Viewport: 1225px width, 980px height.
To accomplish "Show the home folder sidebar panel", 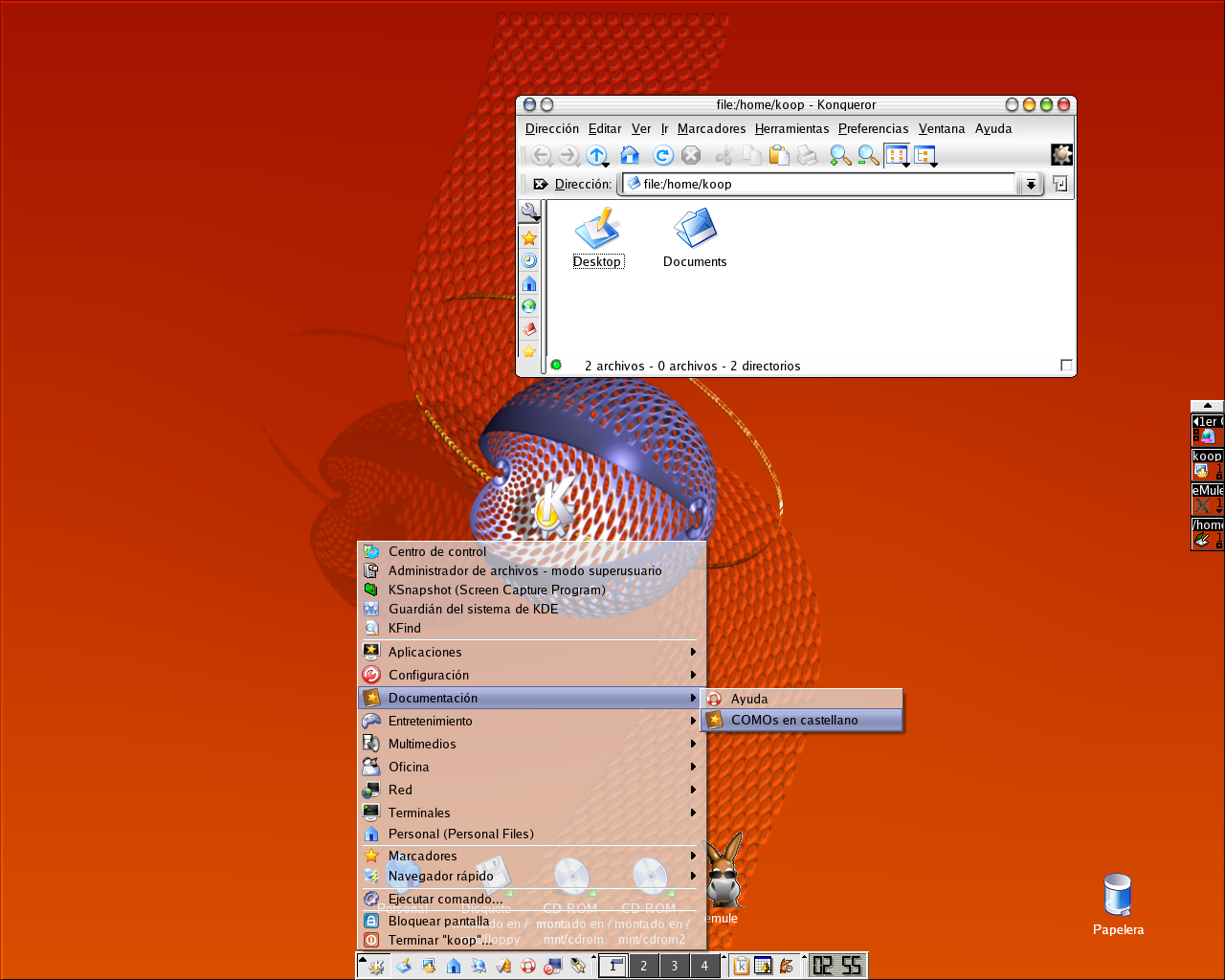I will (x=529, y=283).
